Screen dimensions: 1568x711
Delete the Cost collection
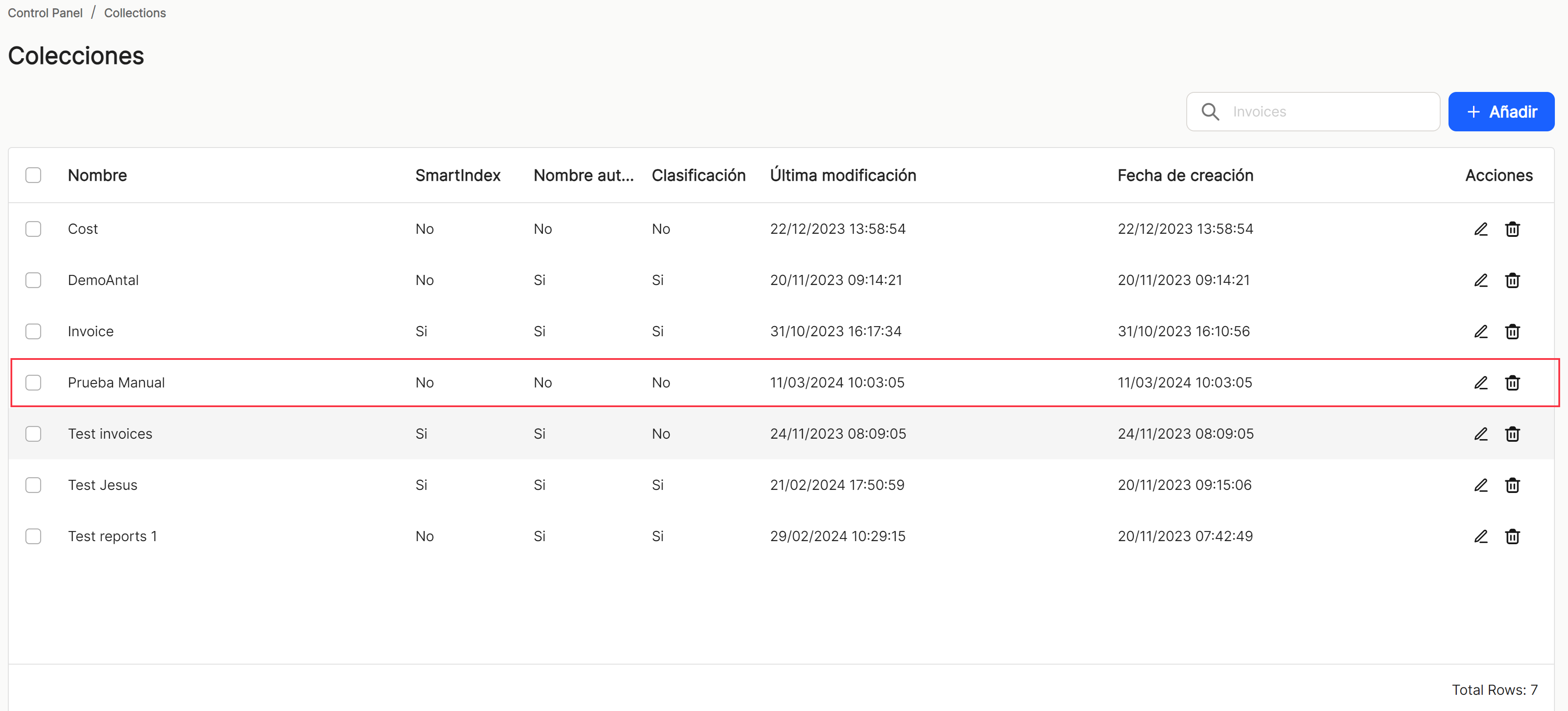click(1512, 229)
